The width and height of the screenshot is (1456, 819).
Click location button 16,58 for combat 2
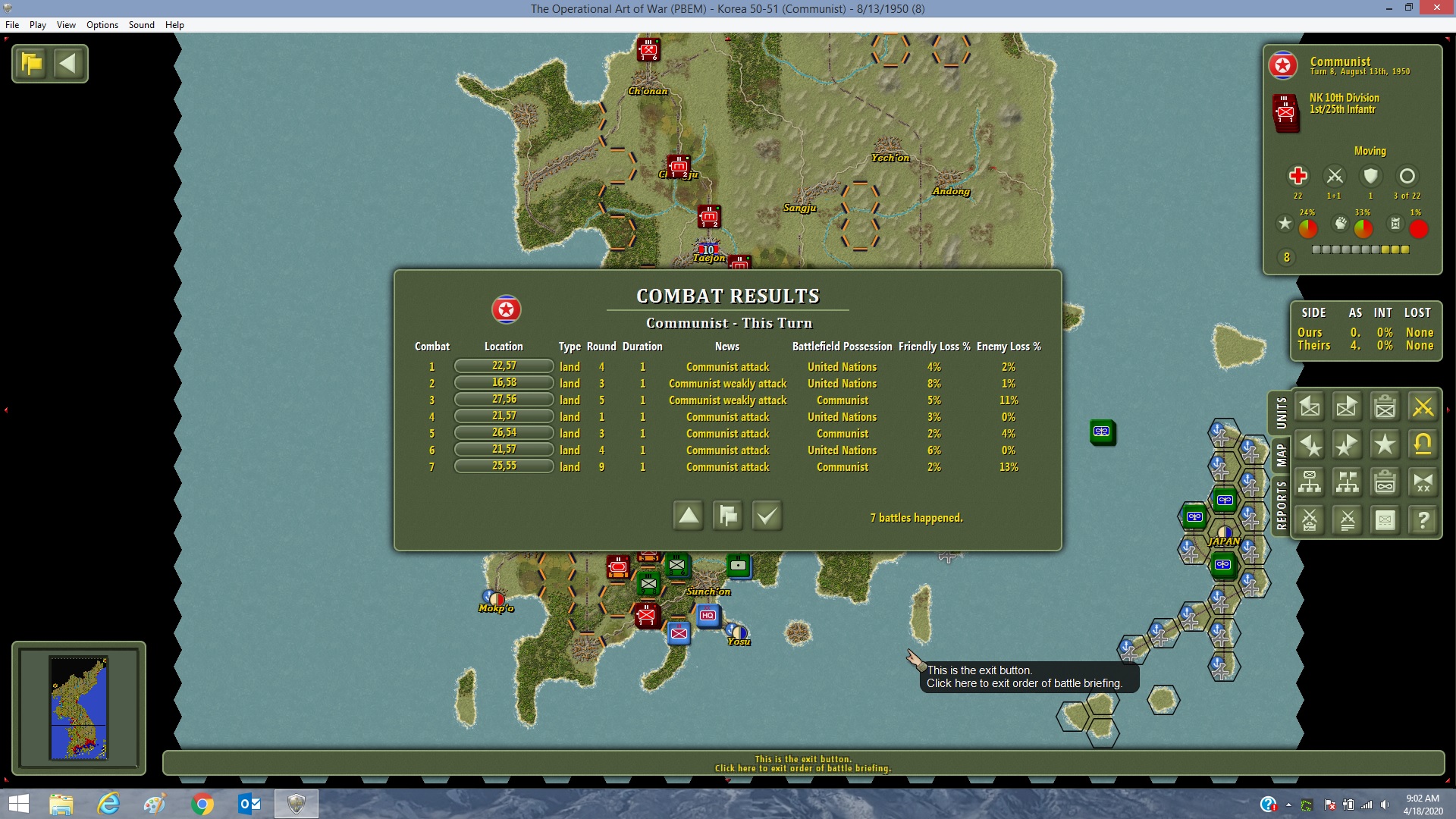(504, 383)
